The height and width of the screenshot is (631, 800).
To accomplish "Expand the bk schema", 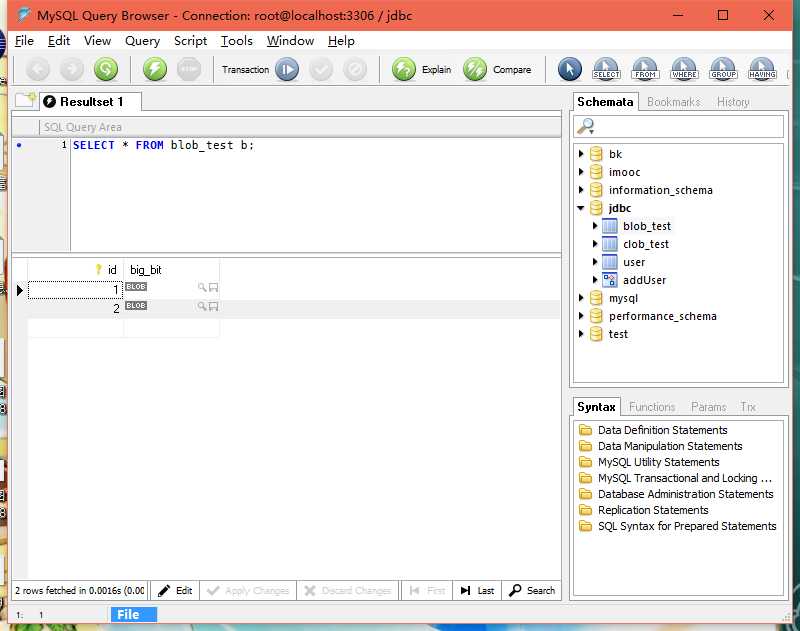I will point(581,154).
